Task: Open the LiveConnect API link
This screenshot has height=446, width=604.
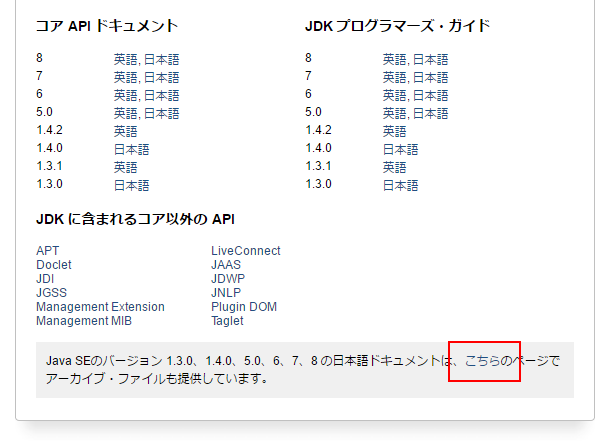Action: tap(246, 251)
